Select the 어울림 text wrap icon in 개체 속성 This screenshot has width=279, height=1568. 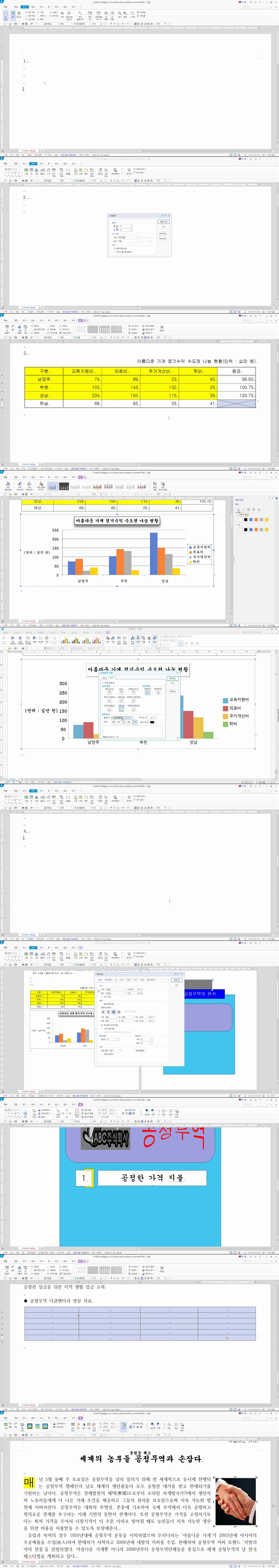[104, 1012]
